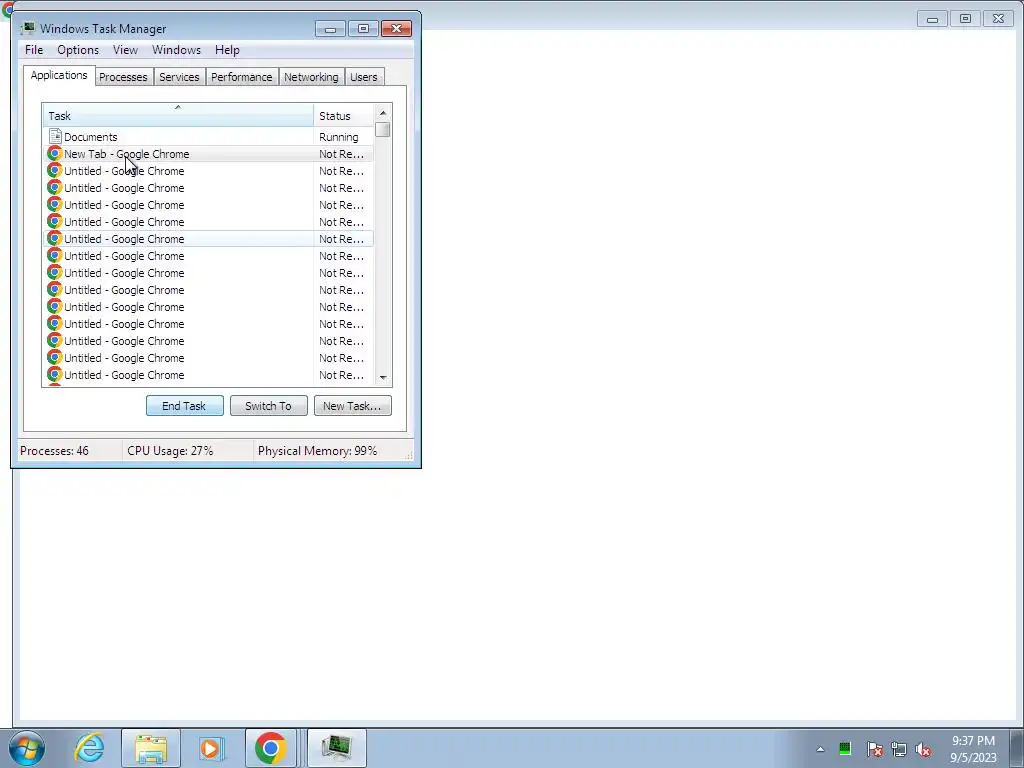
Task: Sort by the Task column header
Action: point(178,115)
